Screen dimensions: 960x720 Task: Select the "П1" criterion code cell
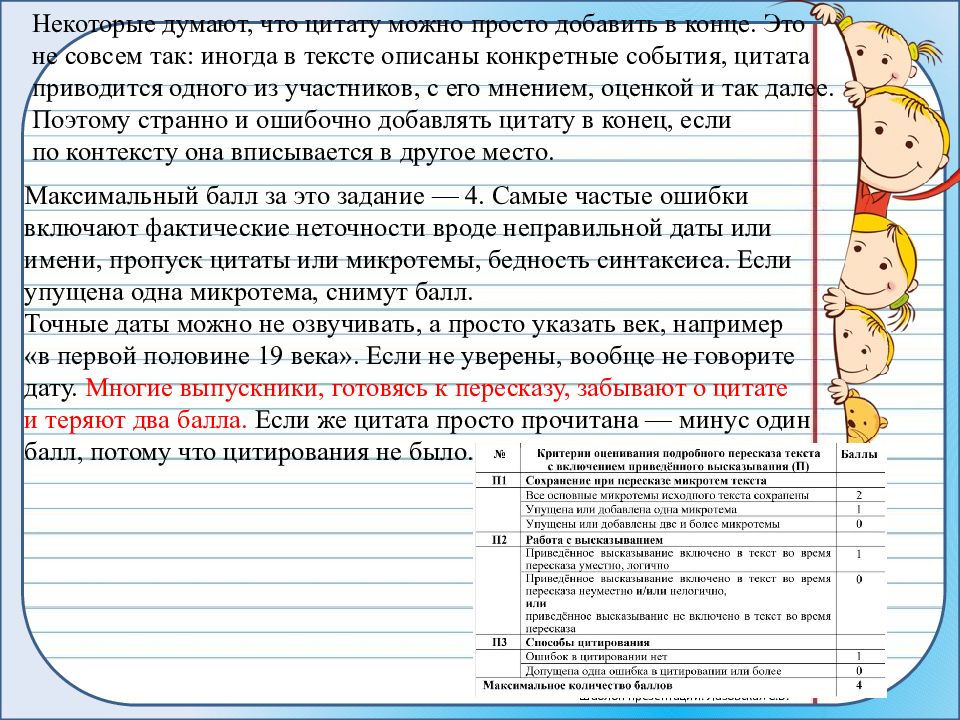coord(500,481)
